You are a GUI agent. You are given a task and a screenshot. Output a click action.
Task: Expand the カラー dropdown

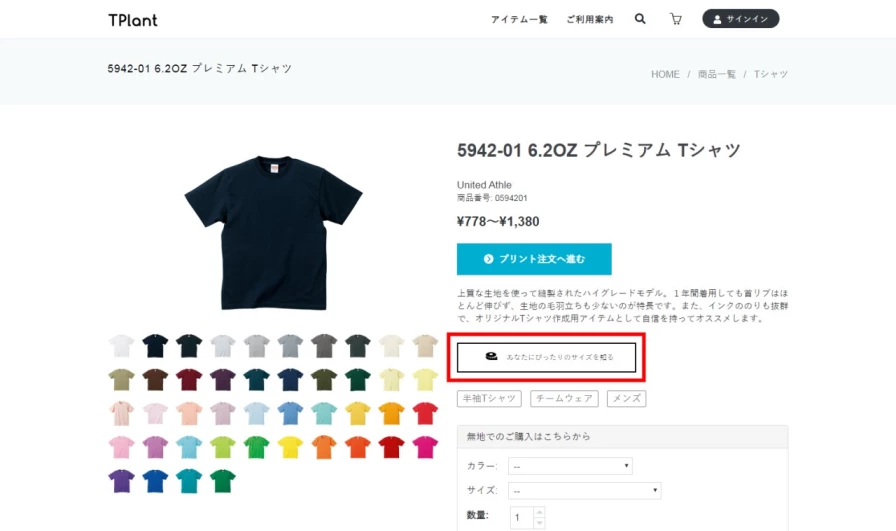(x=570, y=466)
